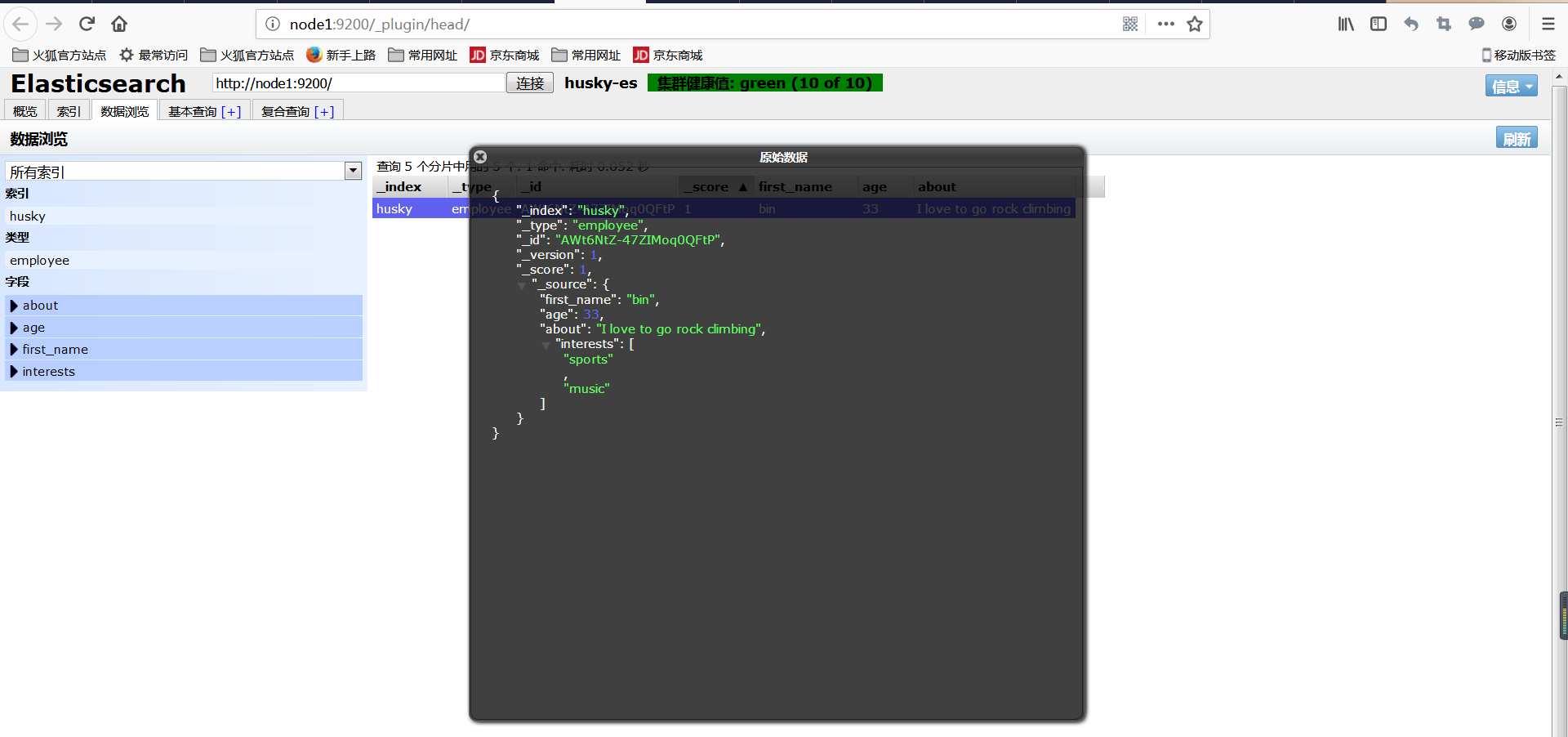Expand the first_name field filter
This screenshot has width=1568, height=737.
click(x=185, y=349)
